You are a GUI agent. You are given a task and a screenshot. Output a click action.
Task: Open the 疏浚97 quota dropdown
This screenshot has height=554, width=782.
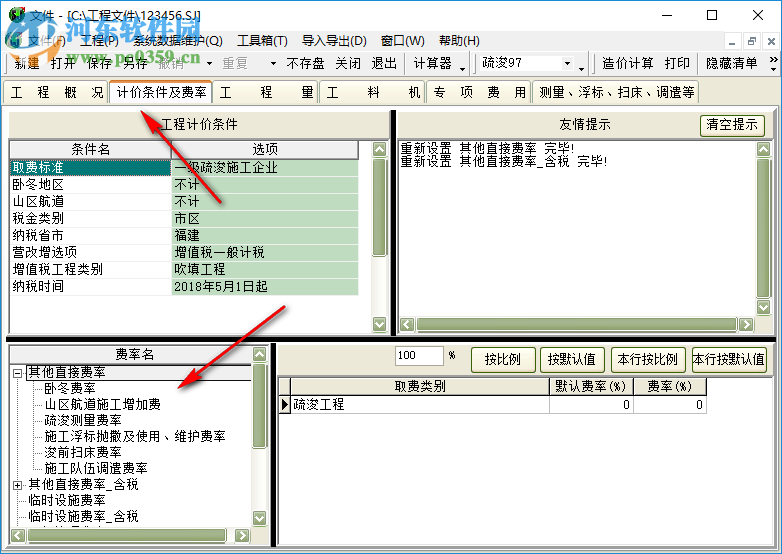[x=567, y=63]
